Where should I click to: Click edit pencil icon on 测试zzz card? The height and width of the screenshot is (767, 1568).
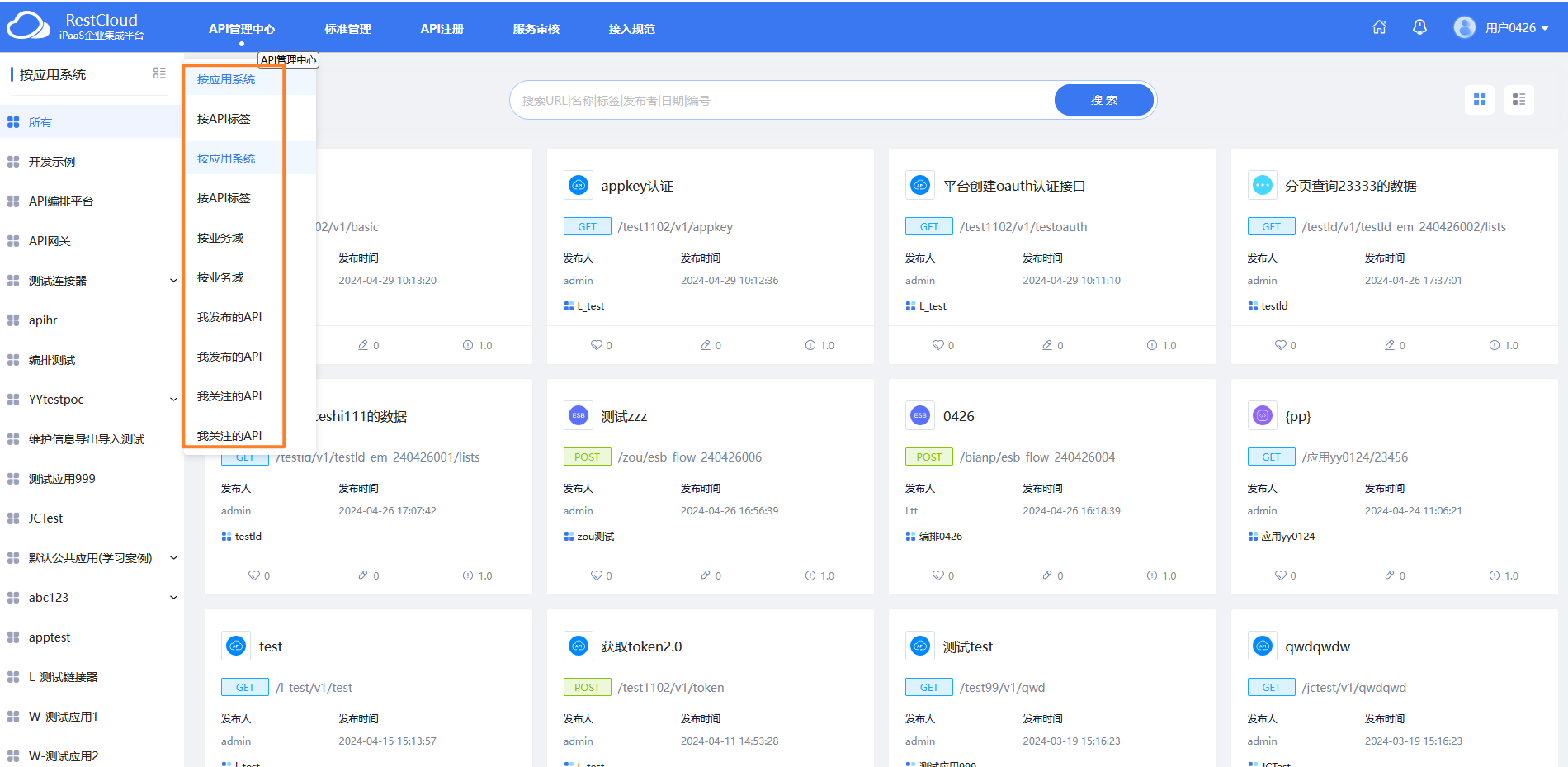(x=706, y=575)
